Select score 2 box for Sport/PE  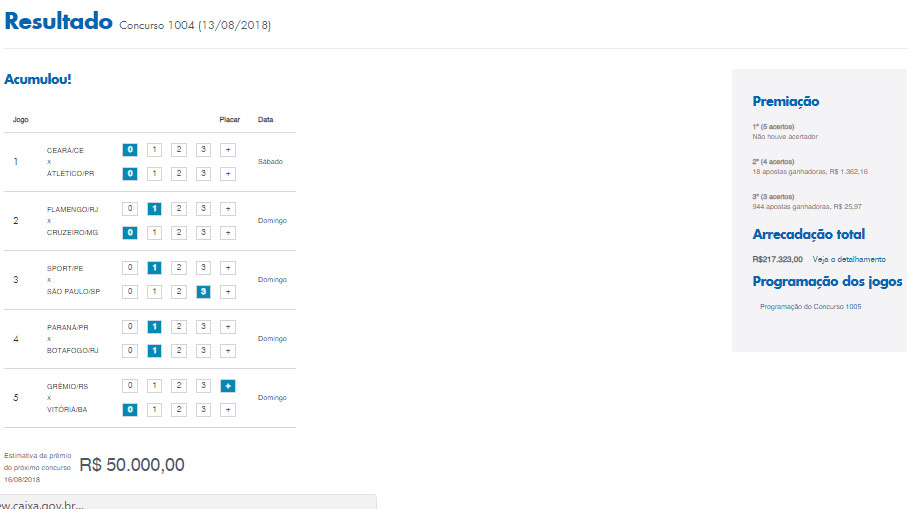179,268
